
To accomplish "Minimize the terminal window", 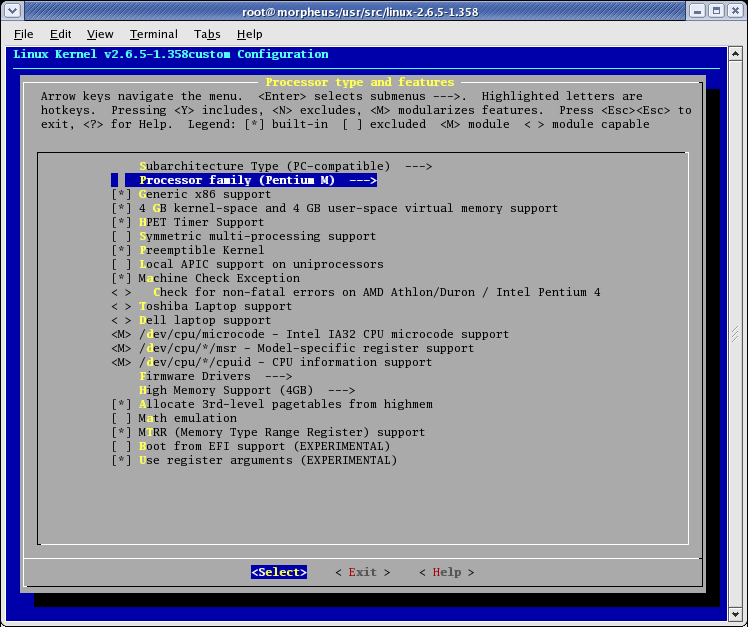I will click(x=696, y=11).
